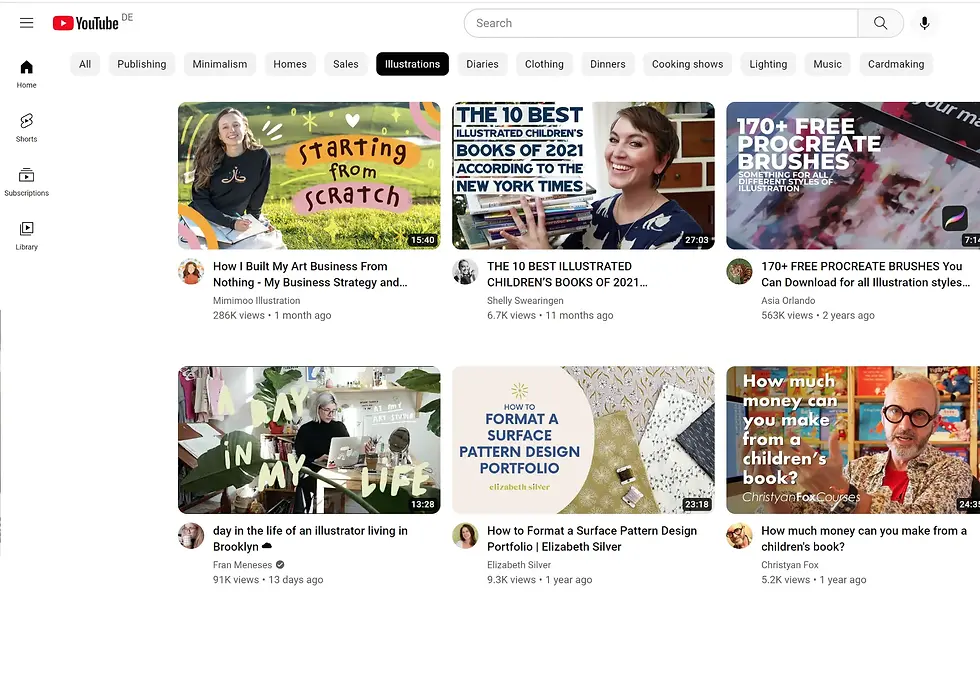This screenshot has height=686, width=980.
Task: Select the Cooking shows filter chip
Action: coord(688,64)
